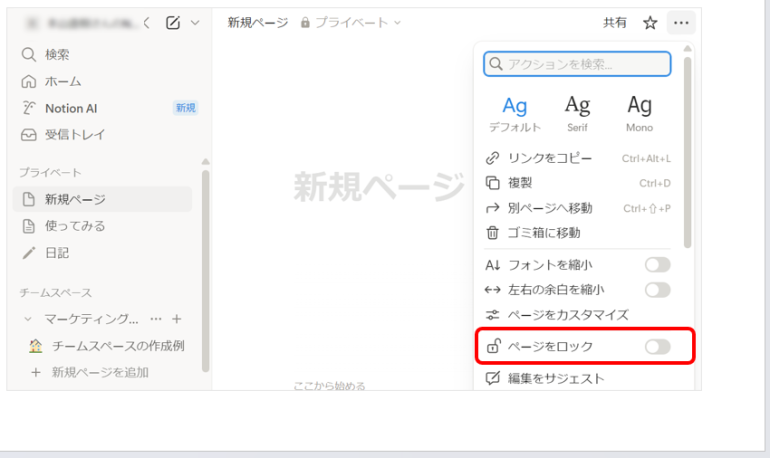The image size is (770, 458).
Task: Click the new page compose icon
Action: coord(173,23)
